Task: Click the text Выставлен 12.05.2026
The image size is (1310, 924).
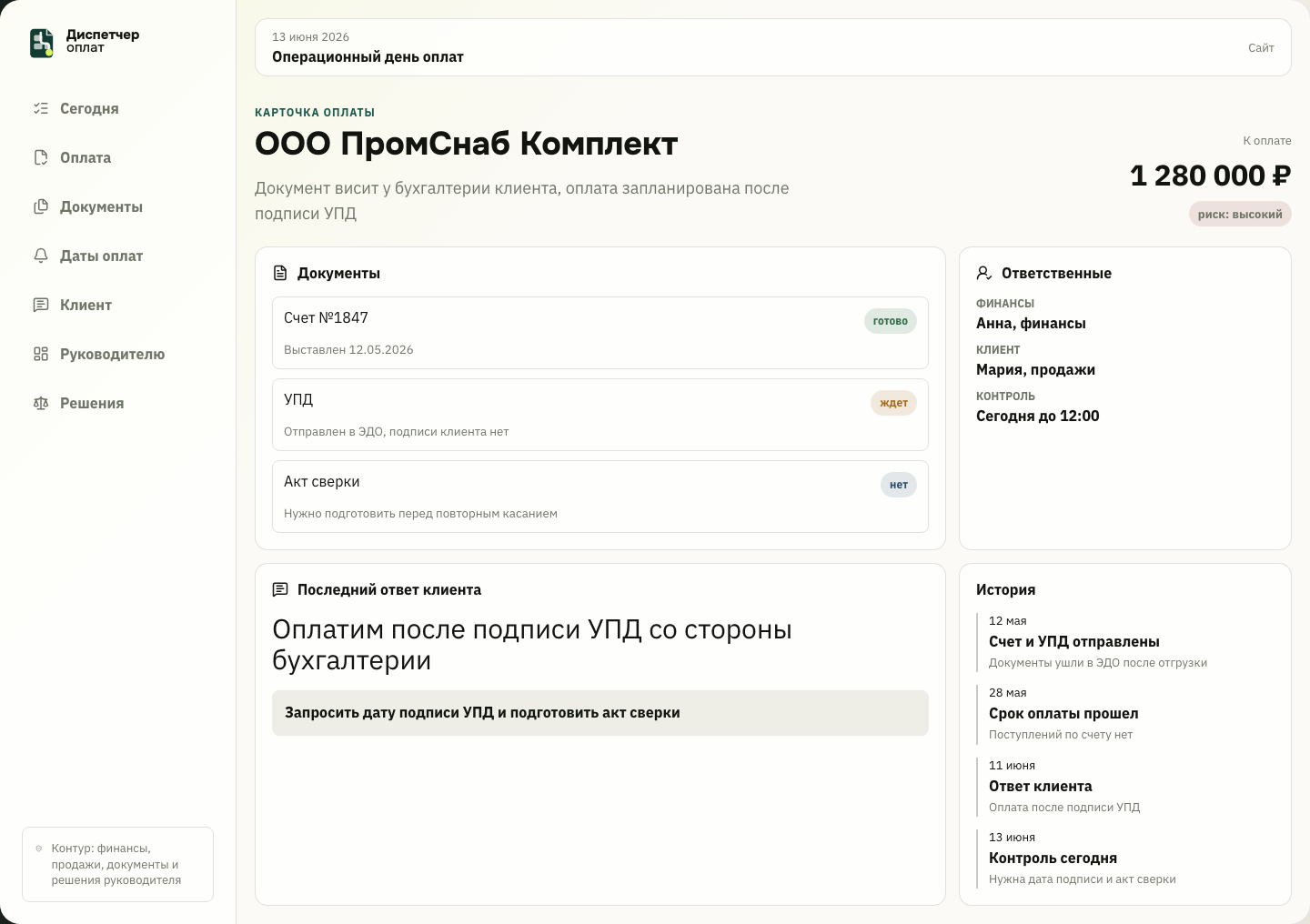Action: click(x=348, y=350)
